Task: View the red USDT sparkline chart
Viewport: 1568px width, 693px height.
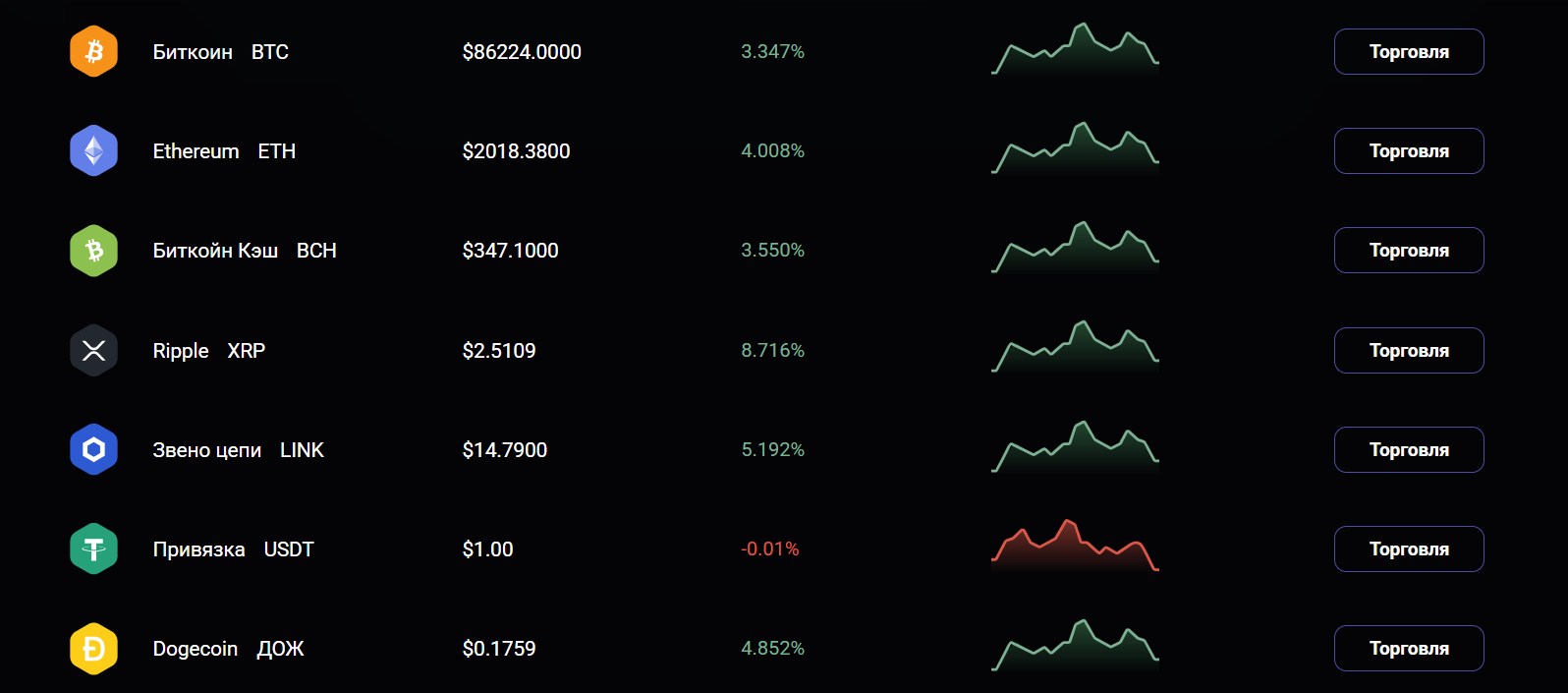Action: [x=1075, y=547]
